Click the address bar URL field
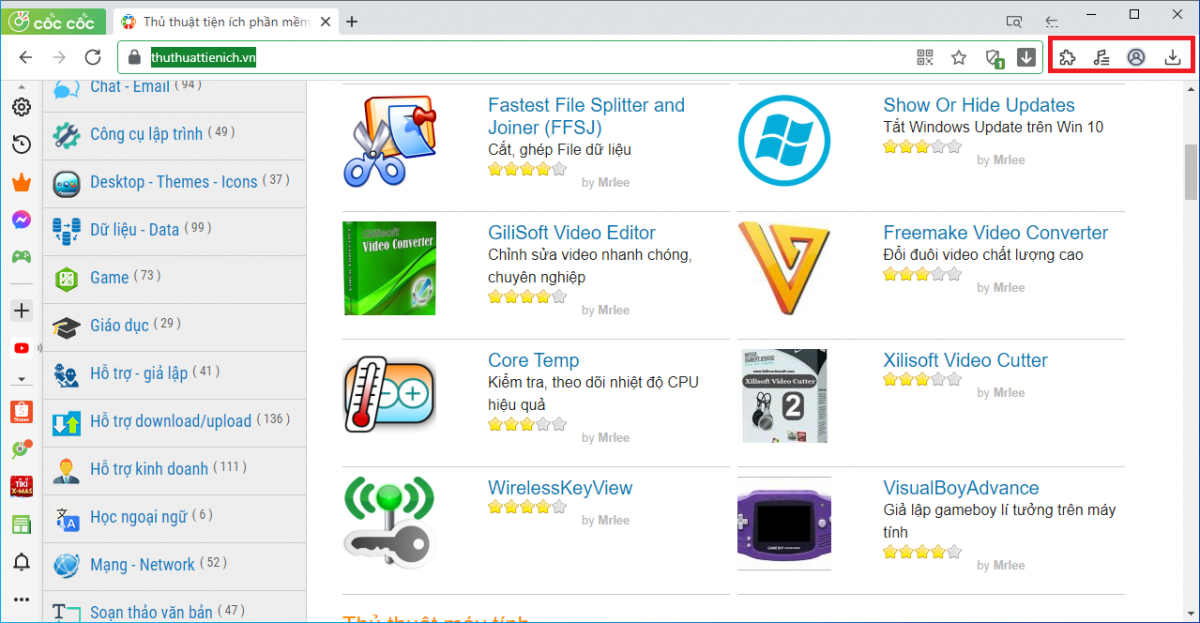The width and height of the screenshot is (1200, 623). tap(500, 58)
